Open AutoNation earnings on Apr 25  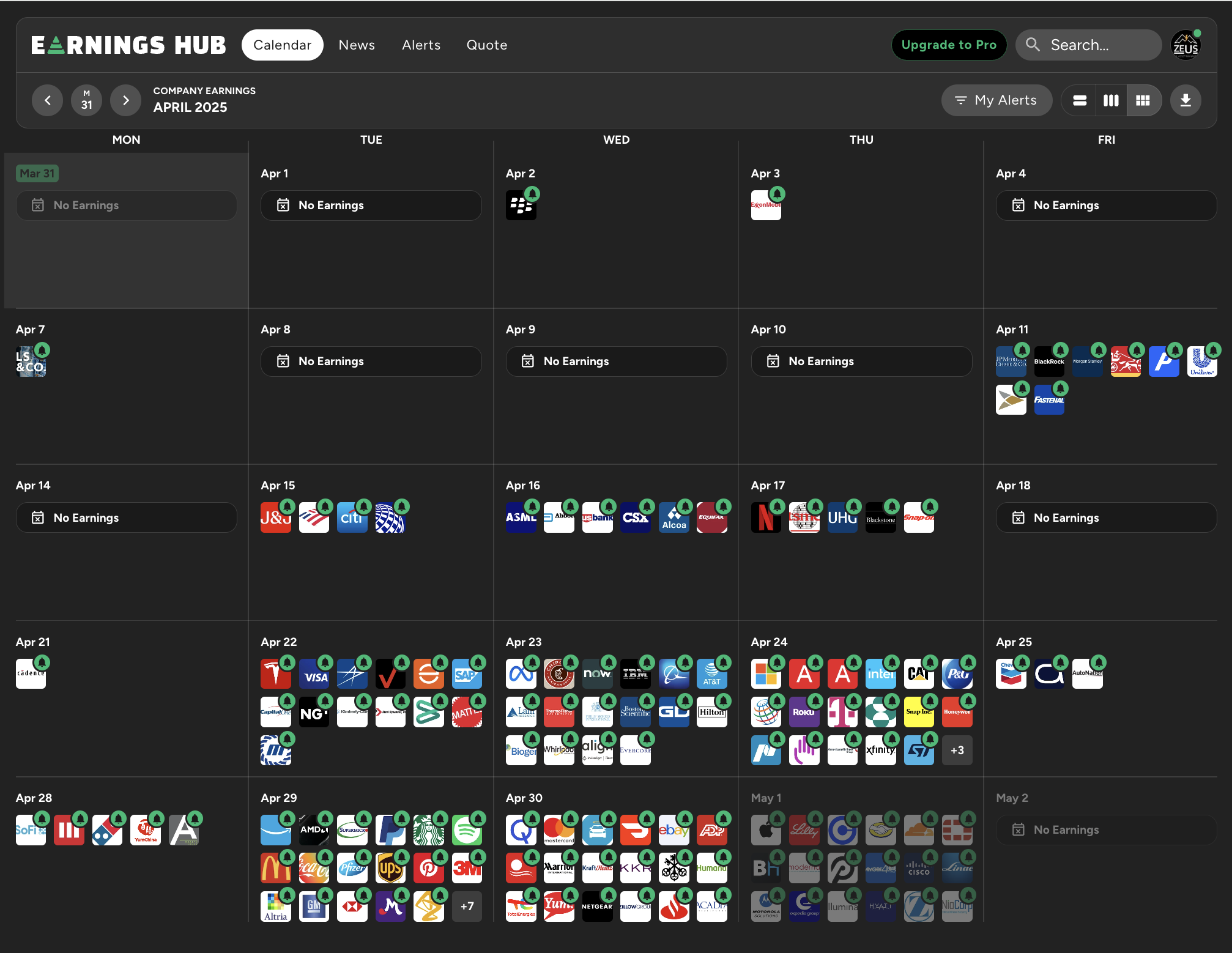(x=1088, y=673)
